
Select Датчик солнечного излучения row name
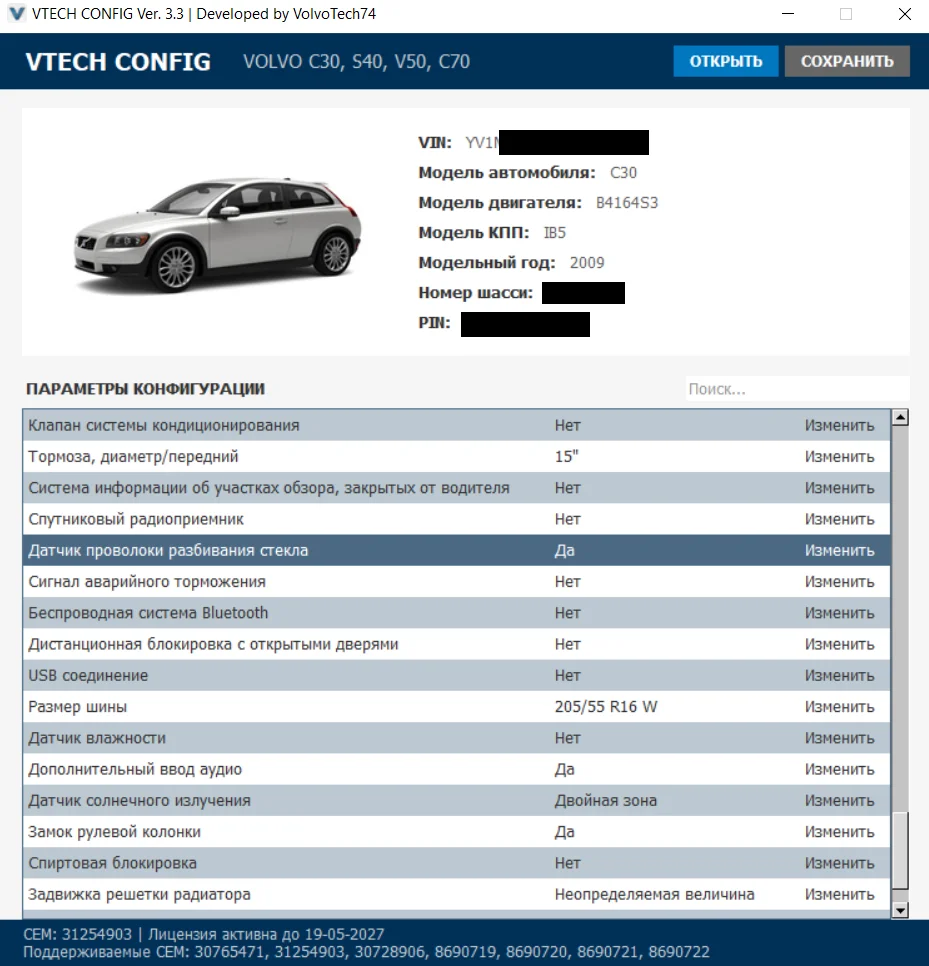(x=139, y=801)
